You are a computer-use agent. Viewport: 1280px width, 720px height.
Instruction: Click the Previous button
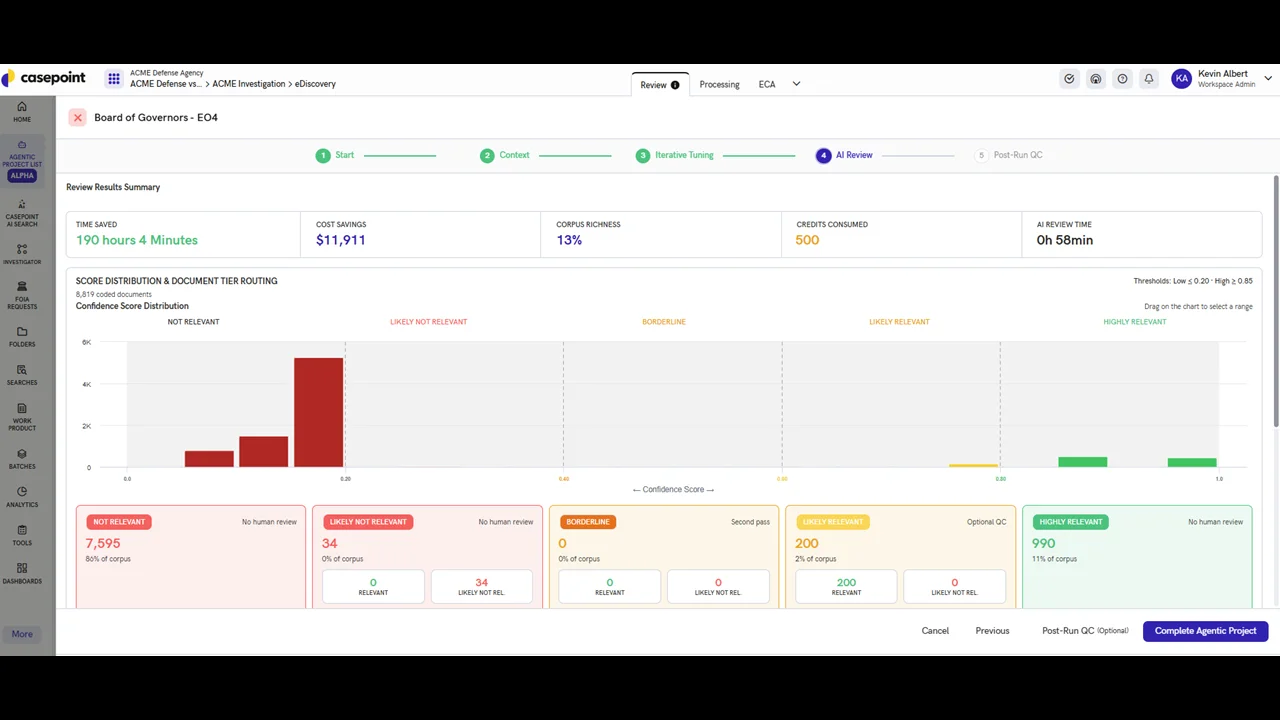tap(992, 631)
